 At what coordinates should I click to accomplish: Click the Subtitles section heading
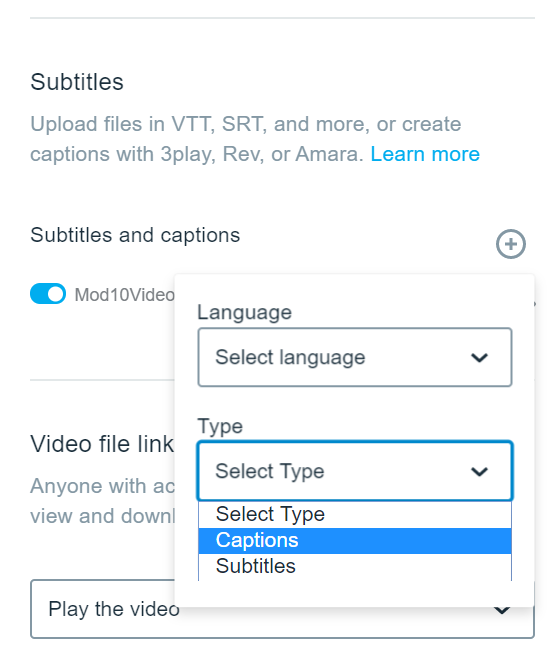click(77, 82)
